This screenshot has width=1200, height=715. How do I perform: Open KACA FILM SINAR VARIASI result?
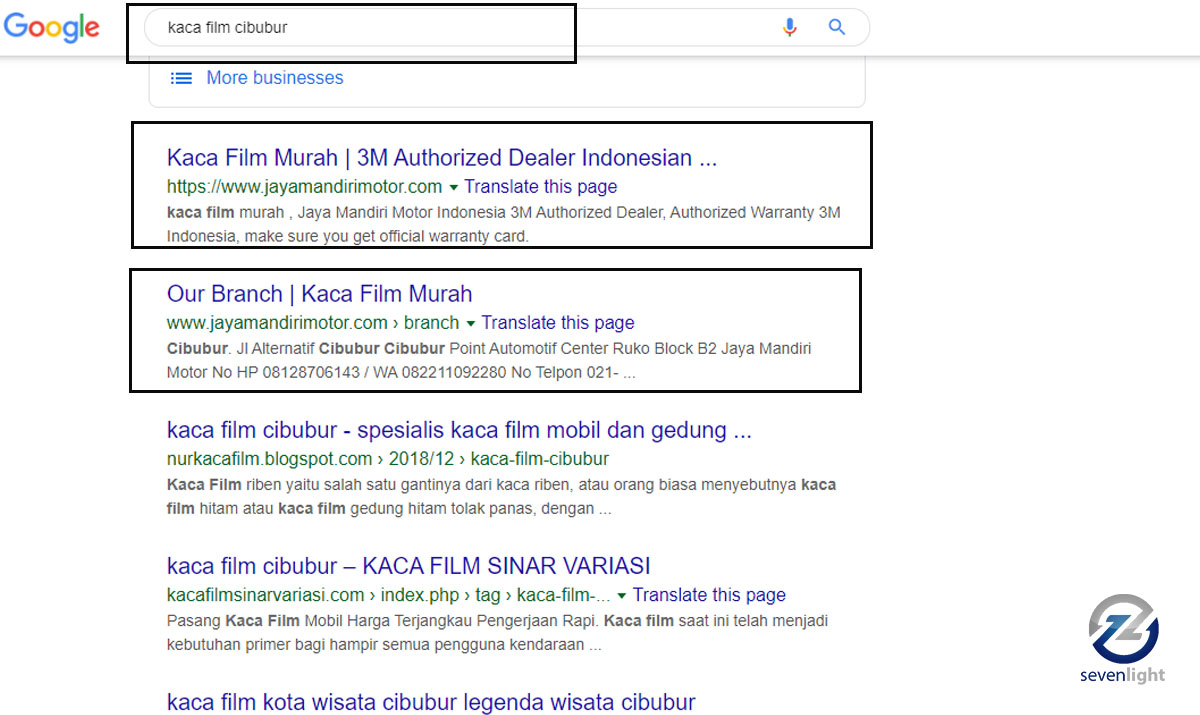(408, 566)
